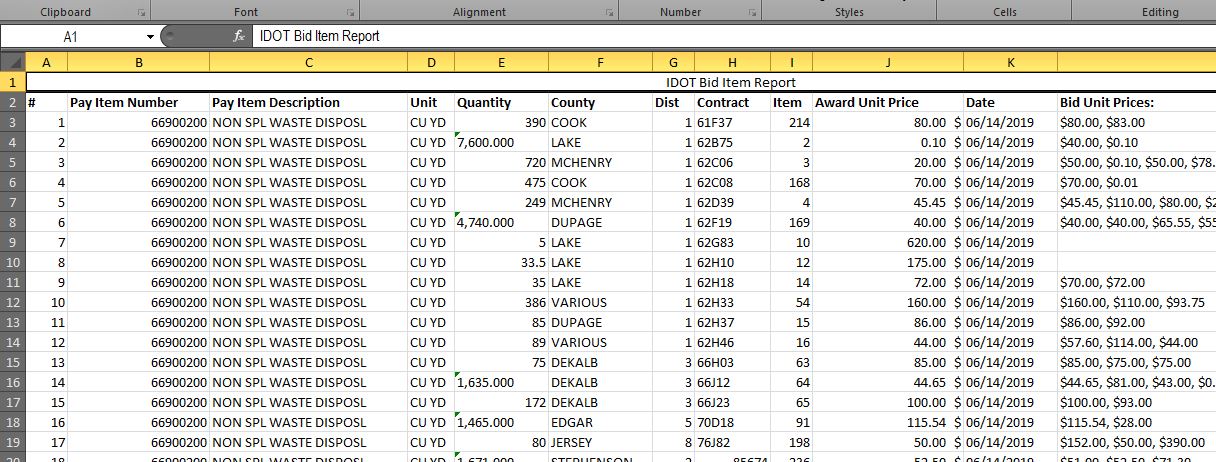Click bid prices cell $115.54, $28.00
This screenshot has width=1216, height=462.
[1137, 422]
